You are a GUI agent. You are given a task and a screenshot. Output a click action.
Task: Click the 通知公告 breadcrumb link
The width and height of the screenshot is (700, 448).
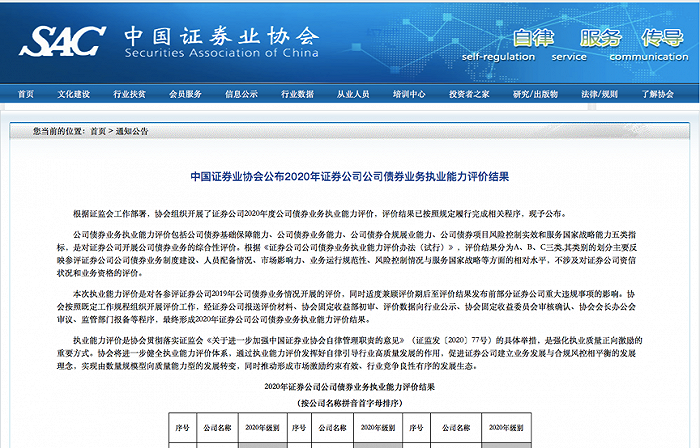[x=132, y=131]
